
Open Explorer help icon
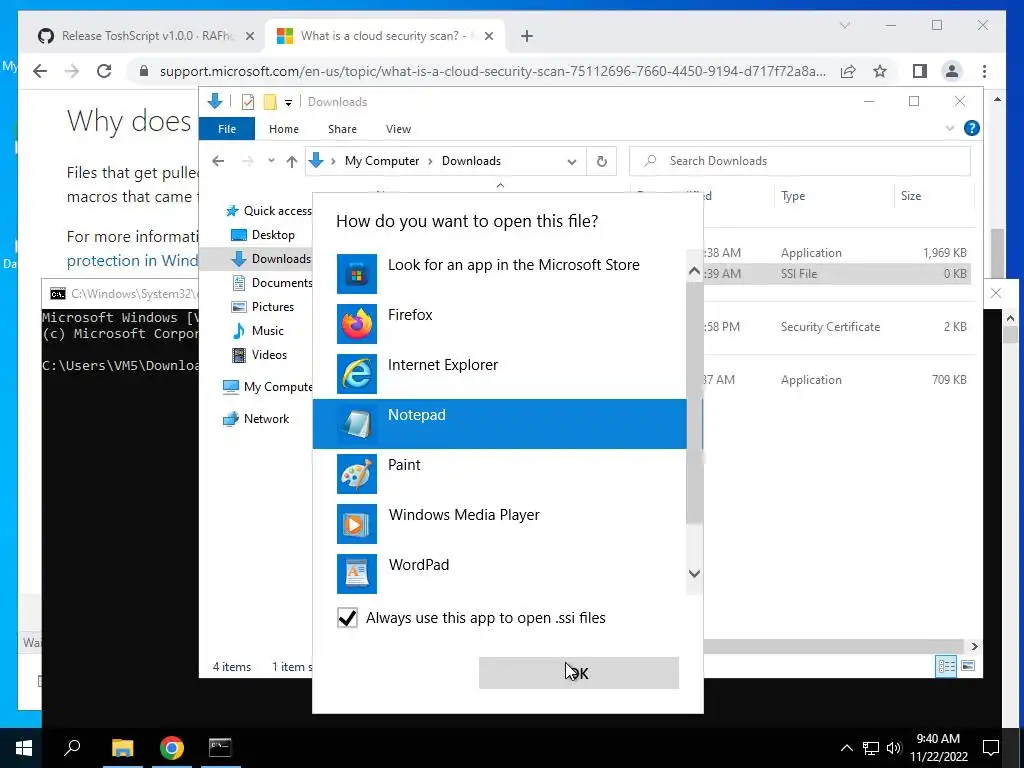[x=972, y=129]
